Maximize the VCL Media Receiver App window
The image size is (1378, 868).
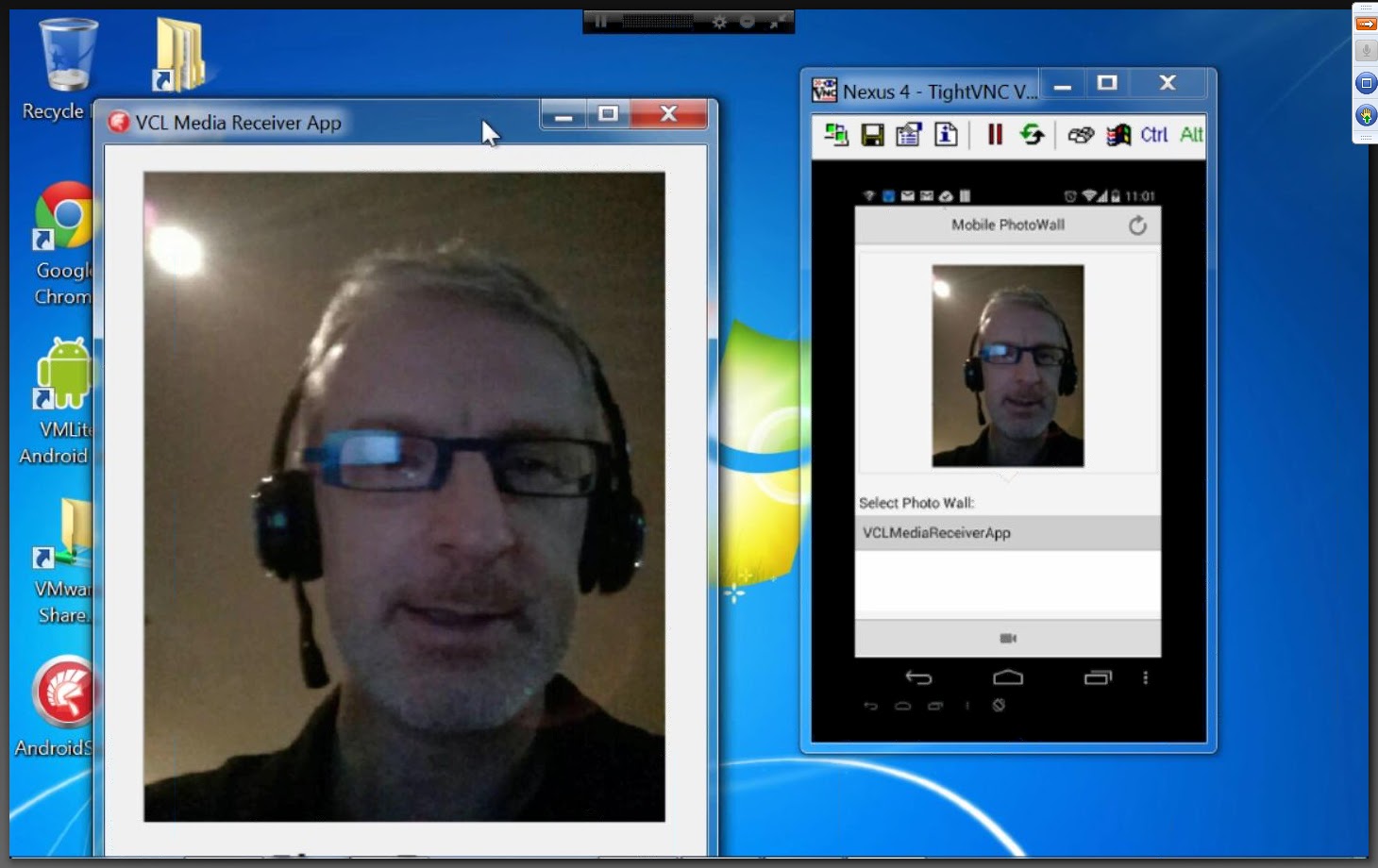coord(609,114)
